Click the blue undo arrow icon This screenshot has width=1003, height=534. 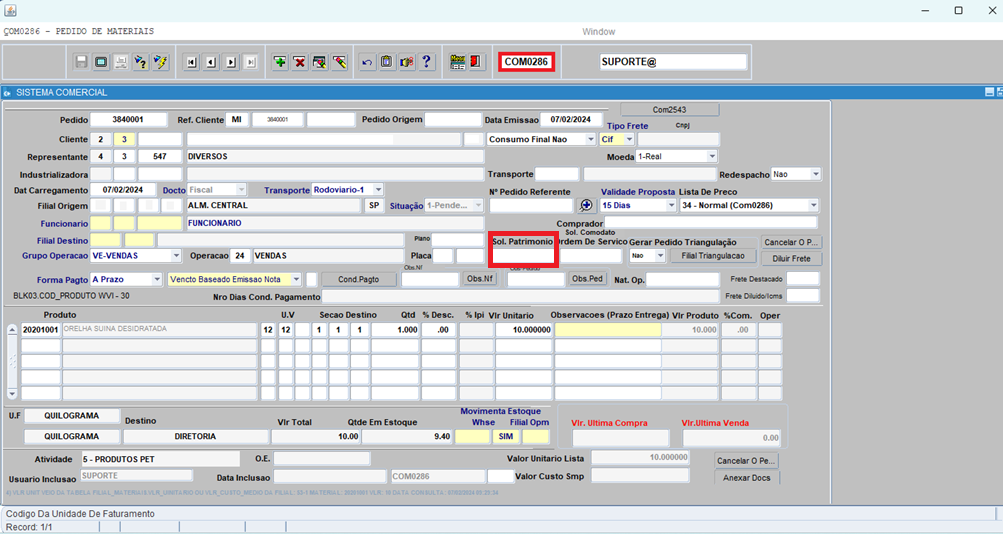pyautogui.click(x=367, y=62)
